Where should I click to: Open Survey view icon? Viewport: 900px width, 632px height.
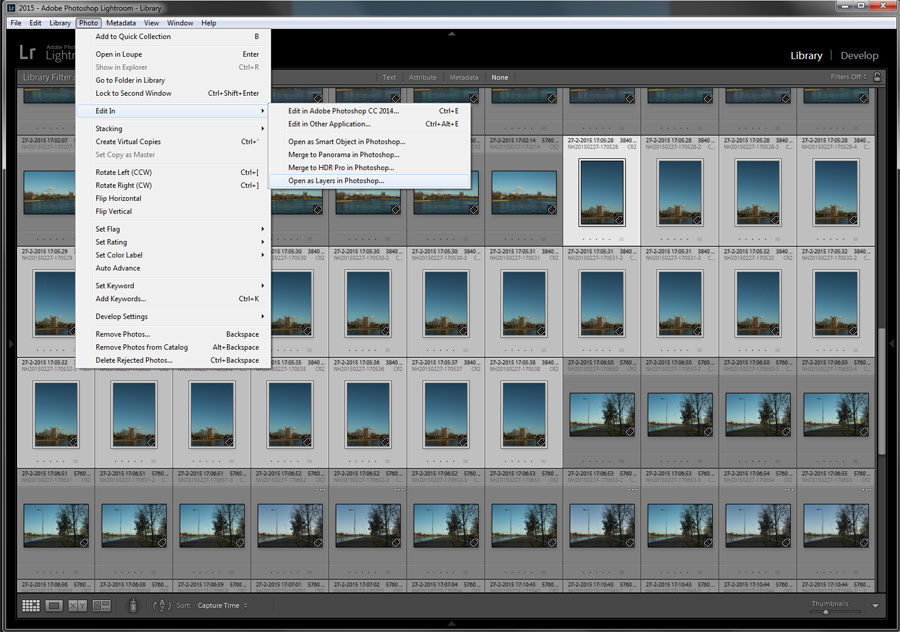coord(101,605)
